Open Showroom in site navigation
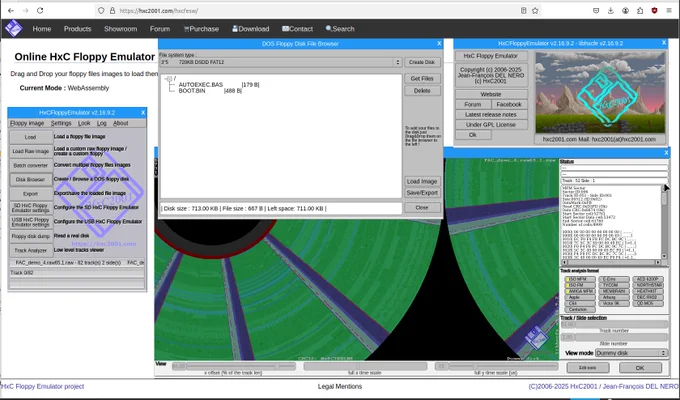680x400 pixels. click(x=120, y=29)
